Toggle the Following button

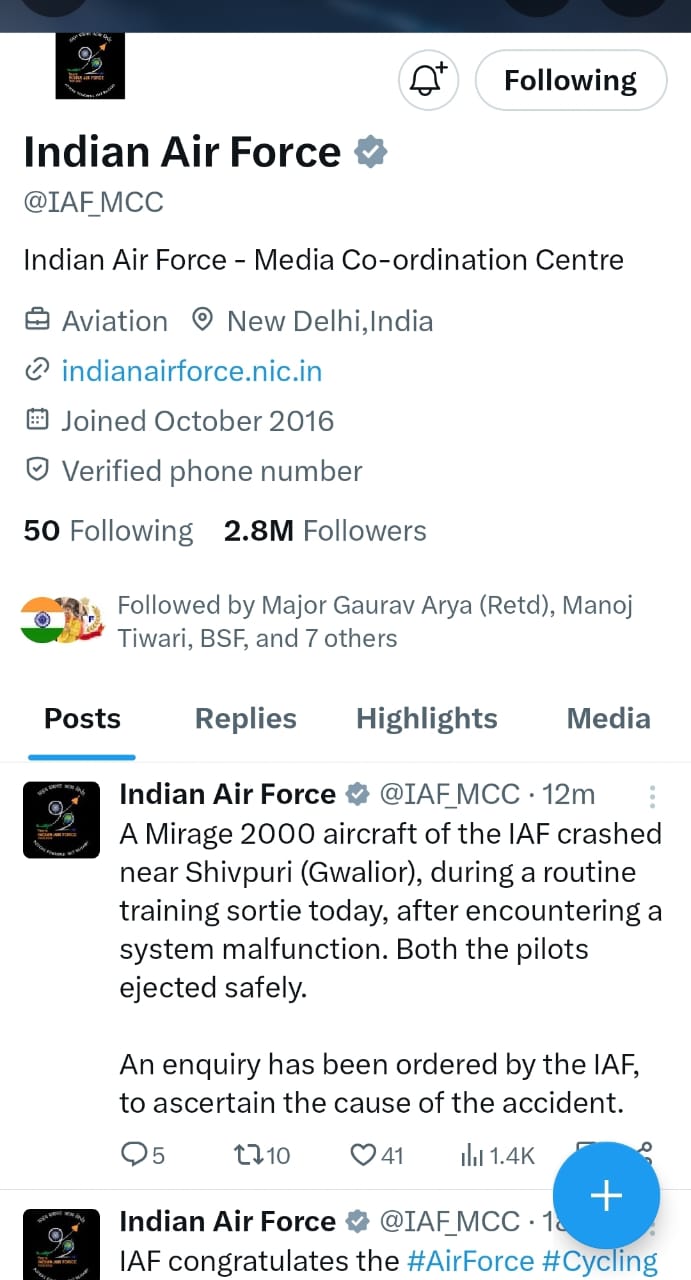click(x=570, y=80)
